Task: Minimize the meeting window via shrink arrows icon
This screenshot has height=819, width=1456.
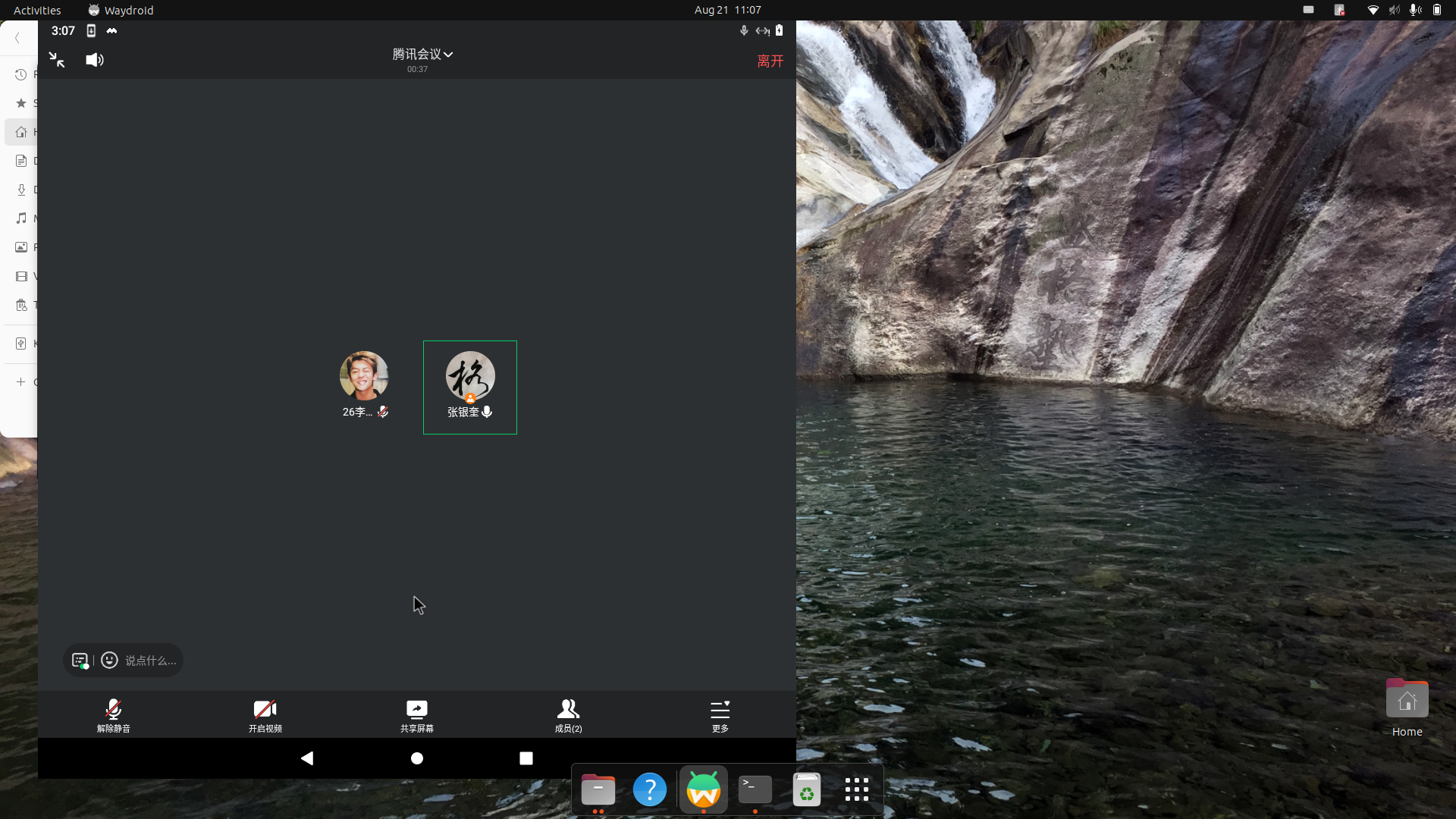Action: pyautogui.click(x=57, y=60)
